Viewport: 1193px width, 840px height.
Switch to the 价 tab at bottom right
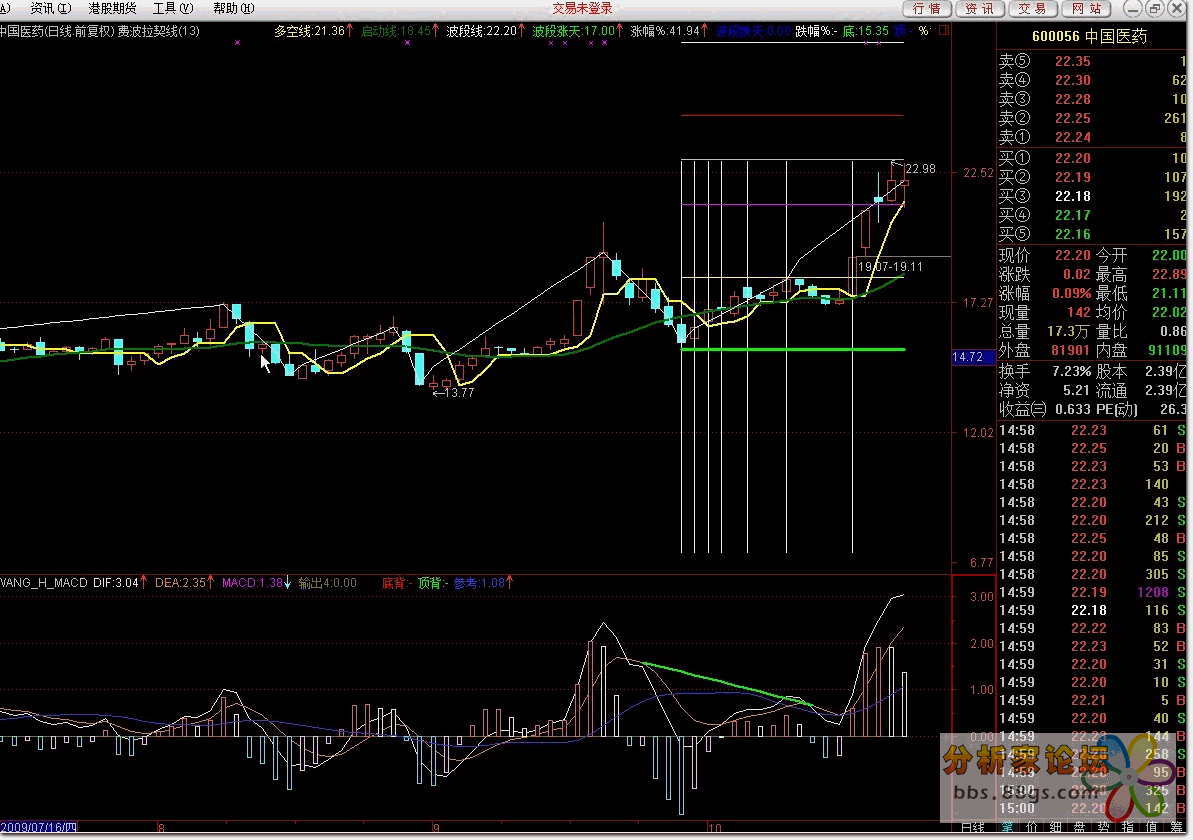[x=1032, y=827]
